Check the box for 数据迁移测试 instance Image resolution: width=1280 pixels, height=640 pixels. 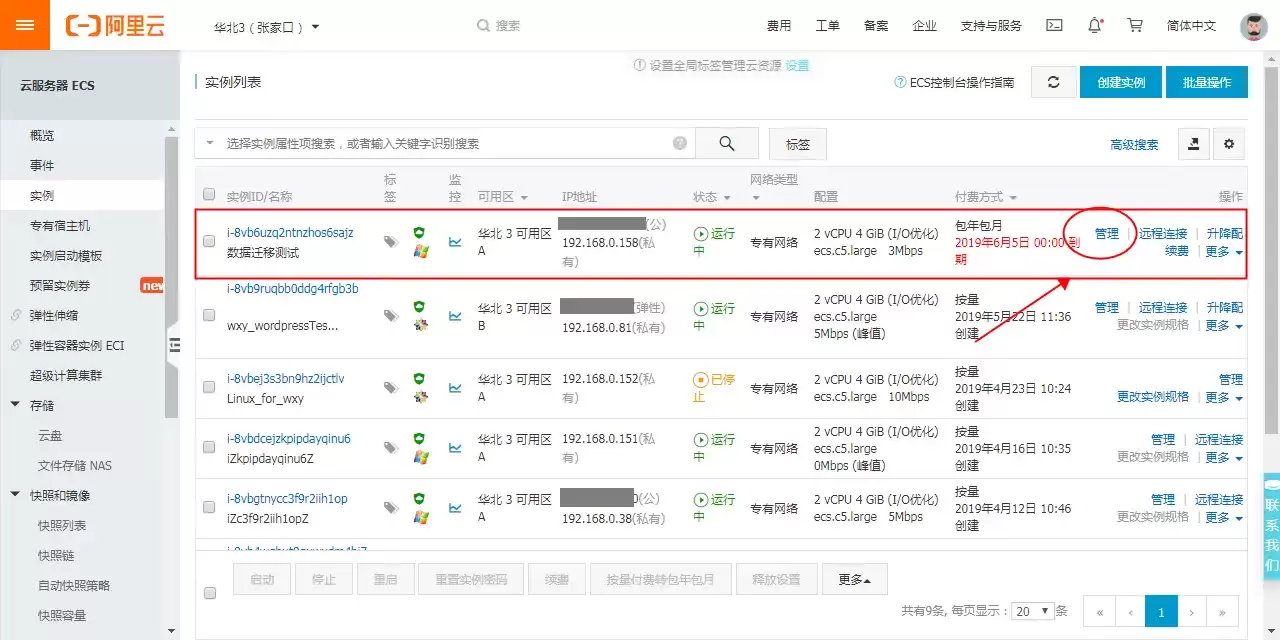pos(209,241)
